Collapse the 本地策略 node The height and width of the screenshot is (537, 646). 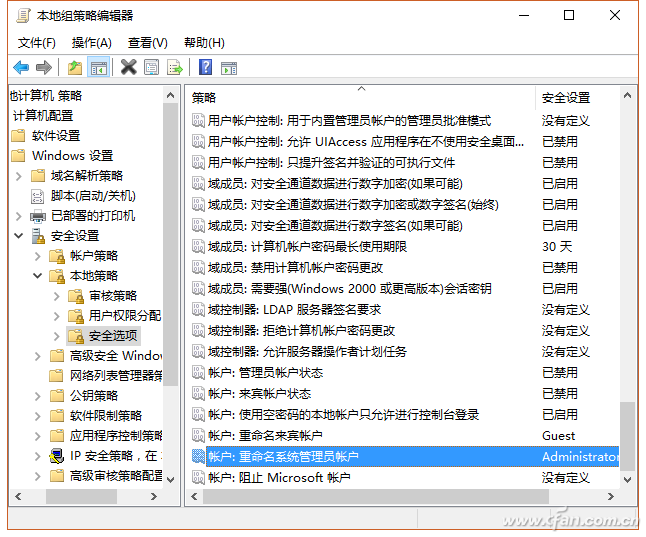point(37,276)
